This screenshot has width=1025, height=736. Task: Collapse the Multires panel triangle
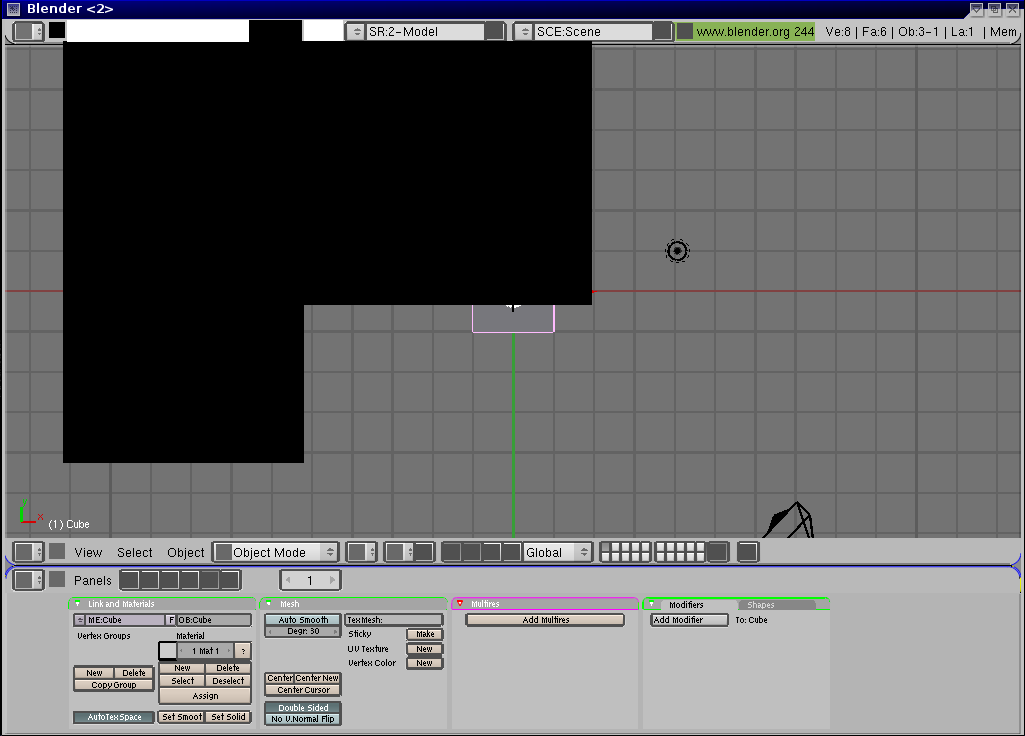pos(460,604)
